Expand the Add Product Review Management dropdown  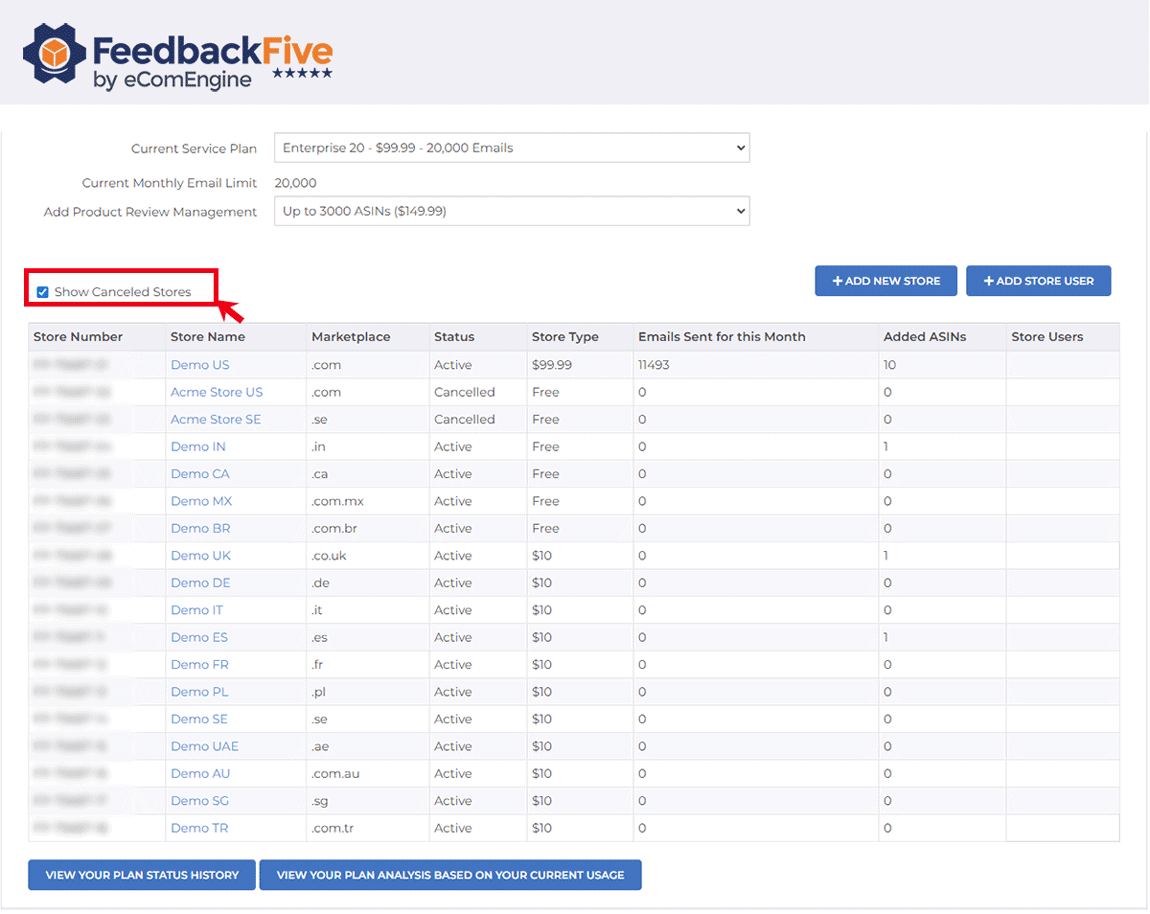click(511, 211)
